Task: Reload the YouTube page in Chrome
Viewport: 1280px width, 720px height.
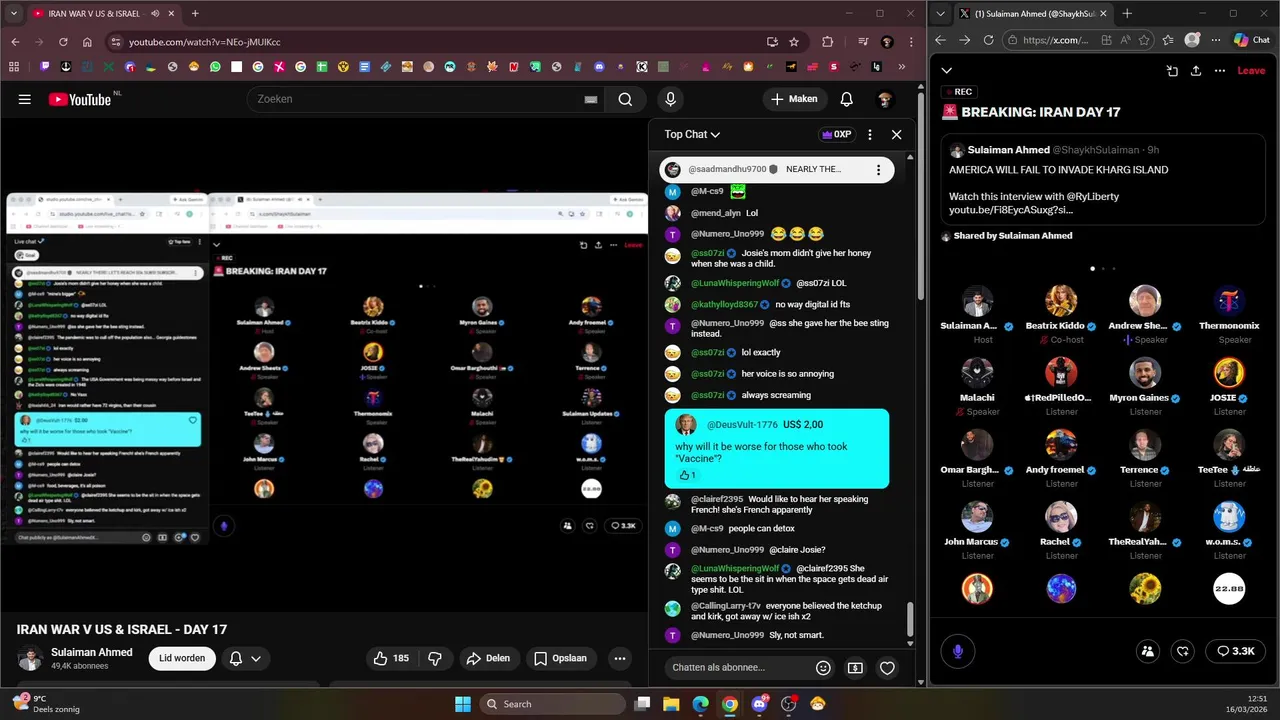Action: pyautogui.click(x=63, y=42)
